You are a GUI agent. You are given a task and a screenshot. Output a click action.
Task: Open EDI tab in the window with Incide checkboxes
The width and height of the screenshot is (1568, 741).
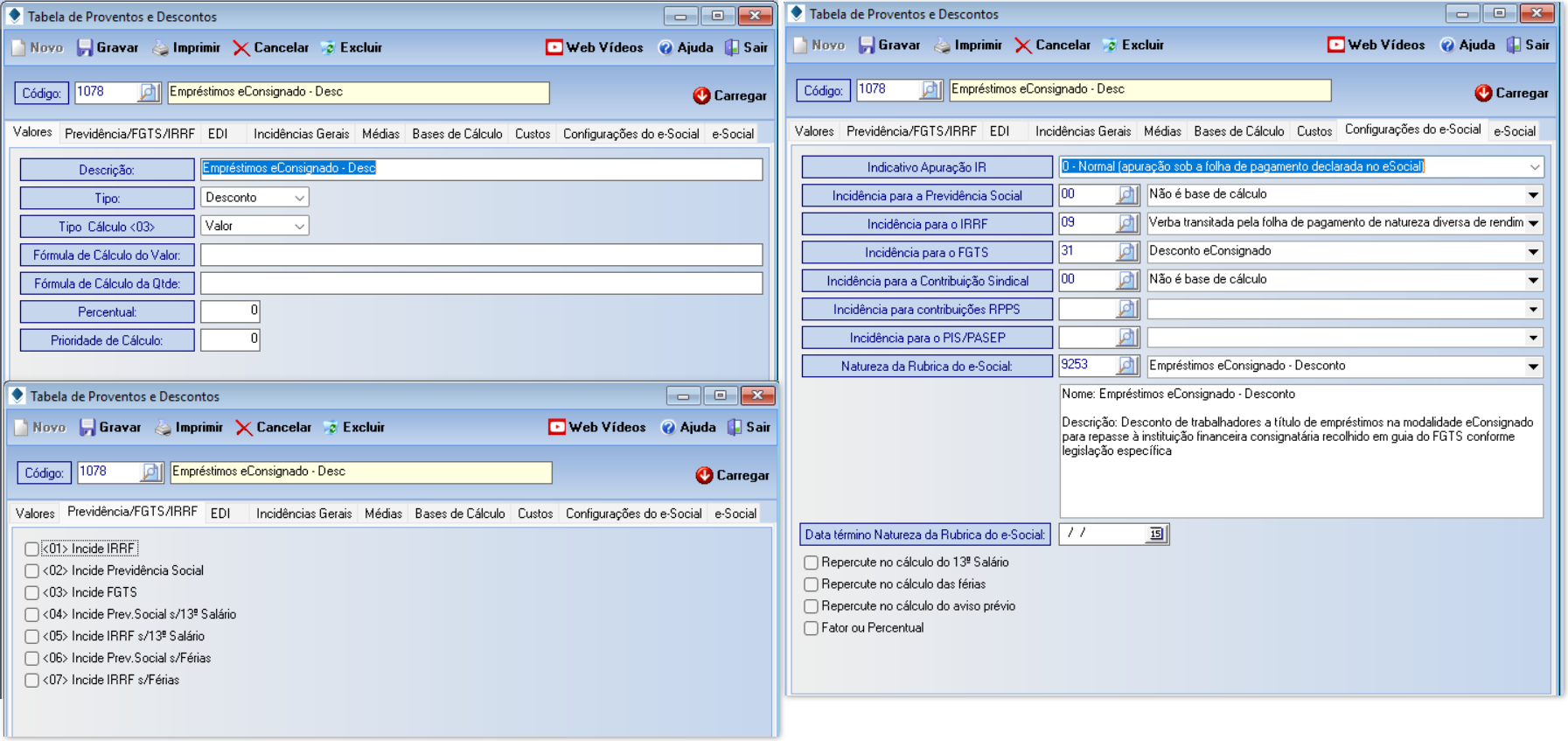coord(220,514)
